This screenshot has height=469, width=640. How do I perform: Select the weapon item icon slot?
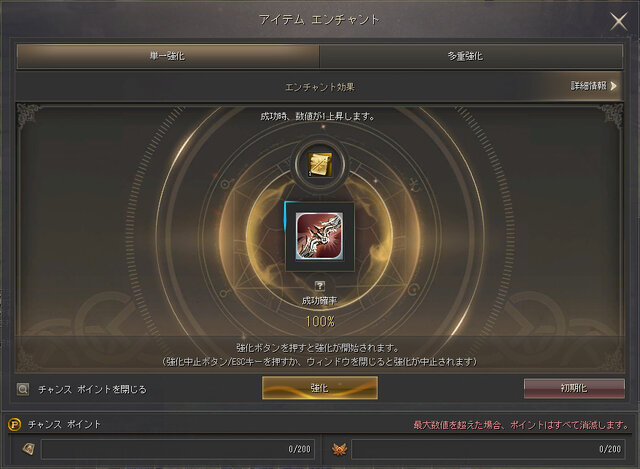tap(320, 236)
